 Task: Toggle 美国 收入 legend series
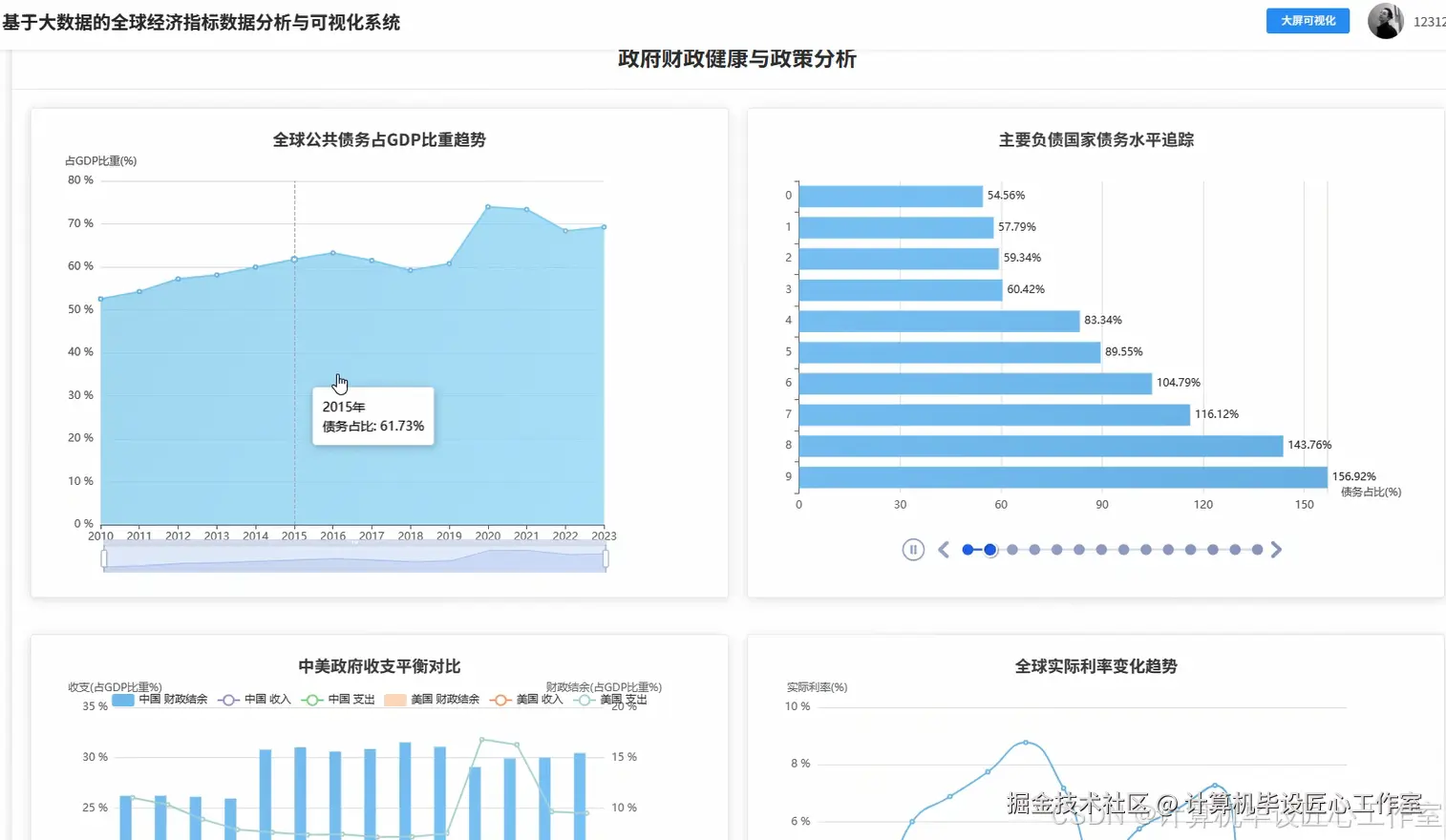coord(526,700)
